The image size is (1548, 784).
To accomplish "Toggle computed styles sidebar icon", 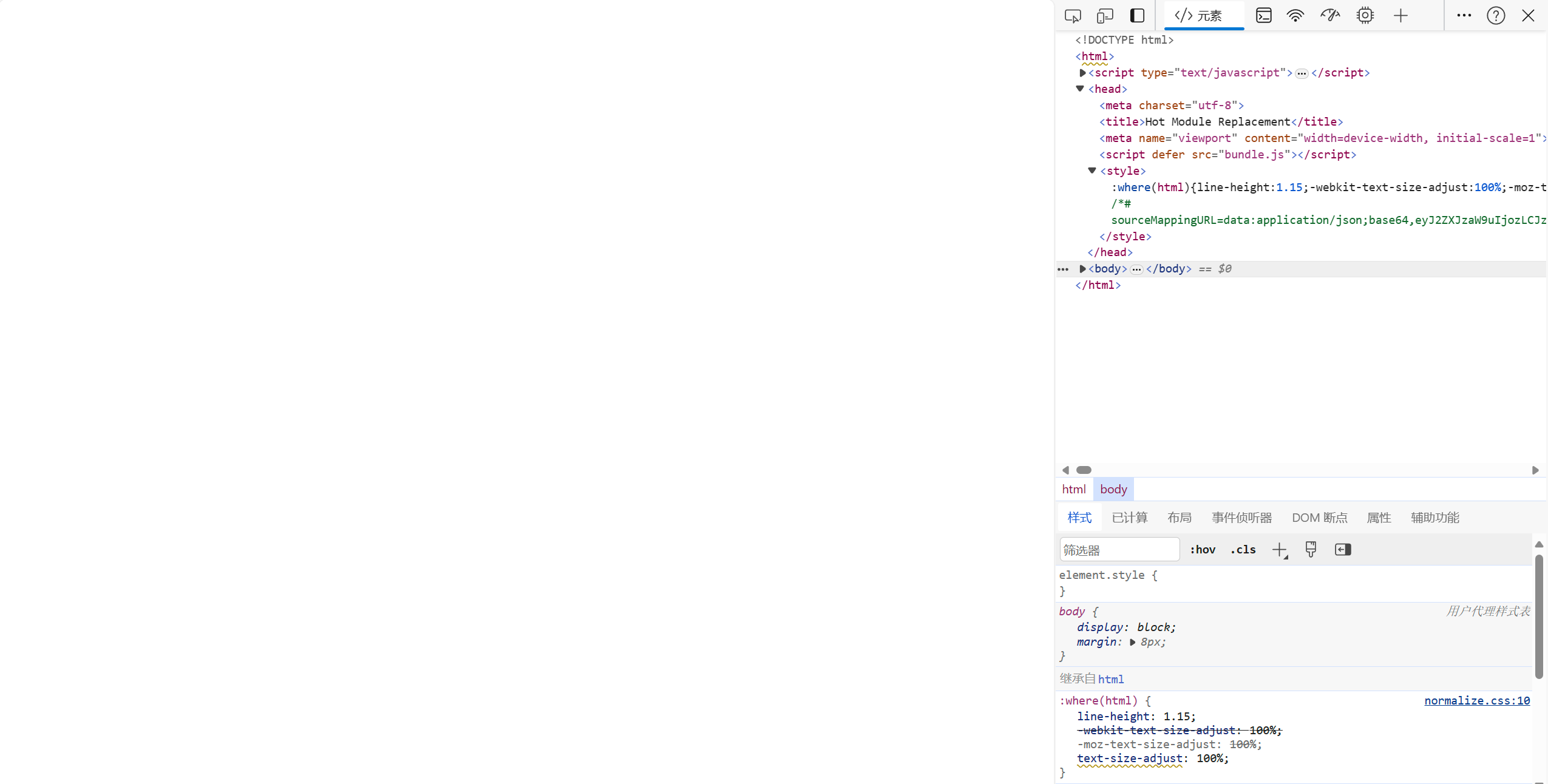I will [x=1343, y=550].
